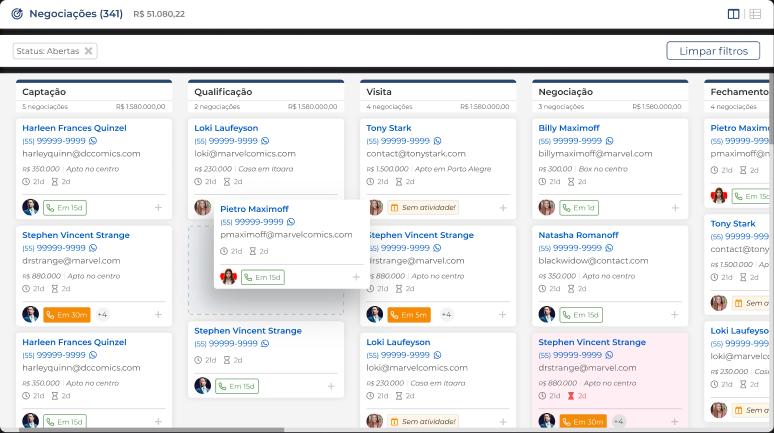Open Natasha Romanoff deal name link
Image resolution: width=774 pixels, height=433 pixels.
578,235
